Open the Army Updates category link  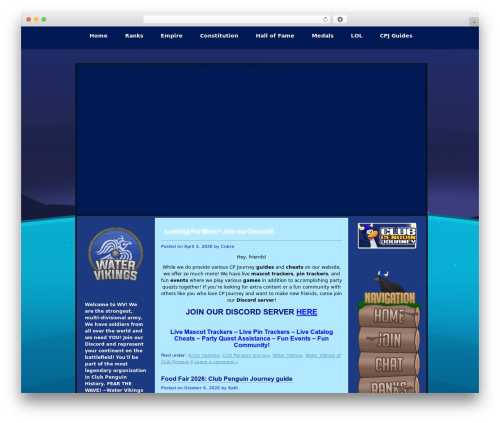tap(203, 355)
